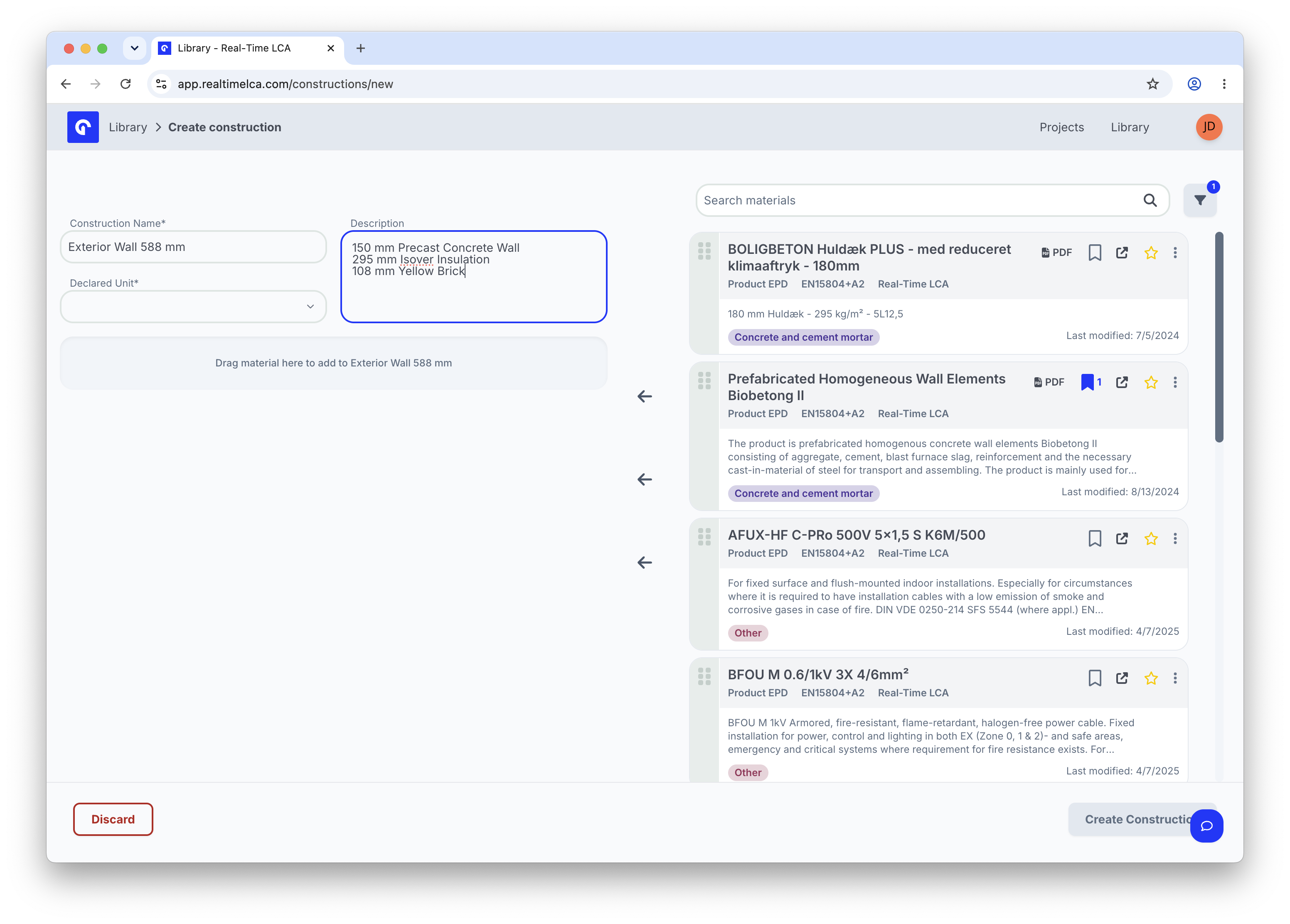The width and height of the screenshot is (1290, 924).
Task: Star the BOLIGBETON Huldæk PLUS material
Action: pyautogui.click(x=1151, y=253)
